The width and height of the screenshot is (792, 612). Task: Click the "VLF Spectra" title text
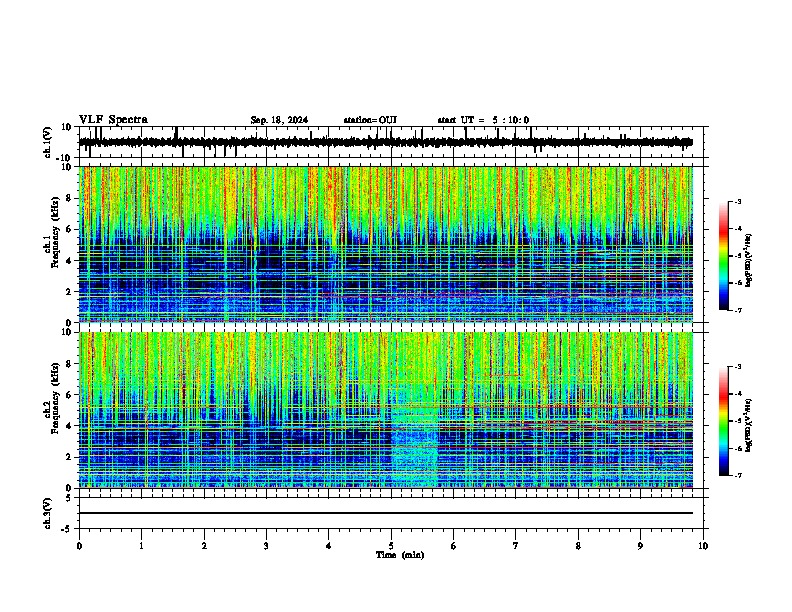tap(113, 120)
